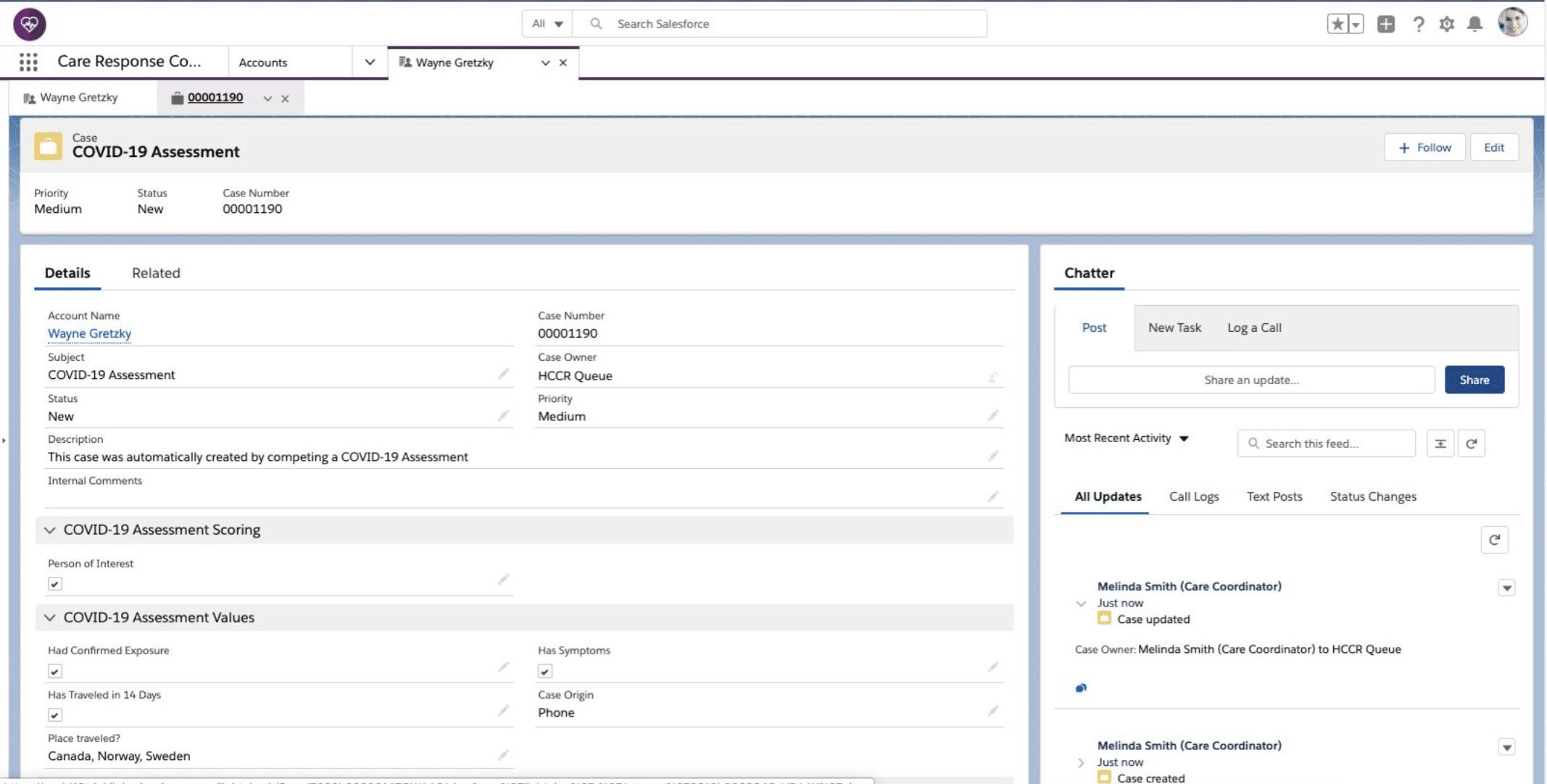The image size is (1547, 784).
Task: Toggle Had Confirmed Exposure checkbox
Action: 55,671
